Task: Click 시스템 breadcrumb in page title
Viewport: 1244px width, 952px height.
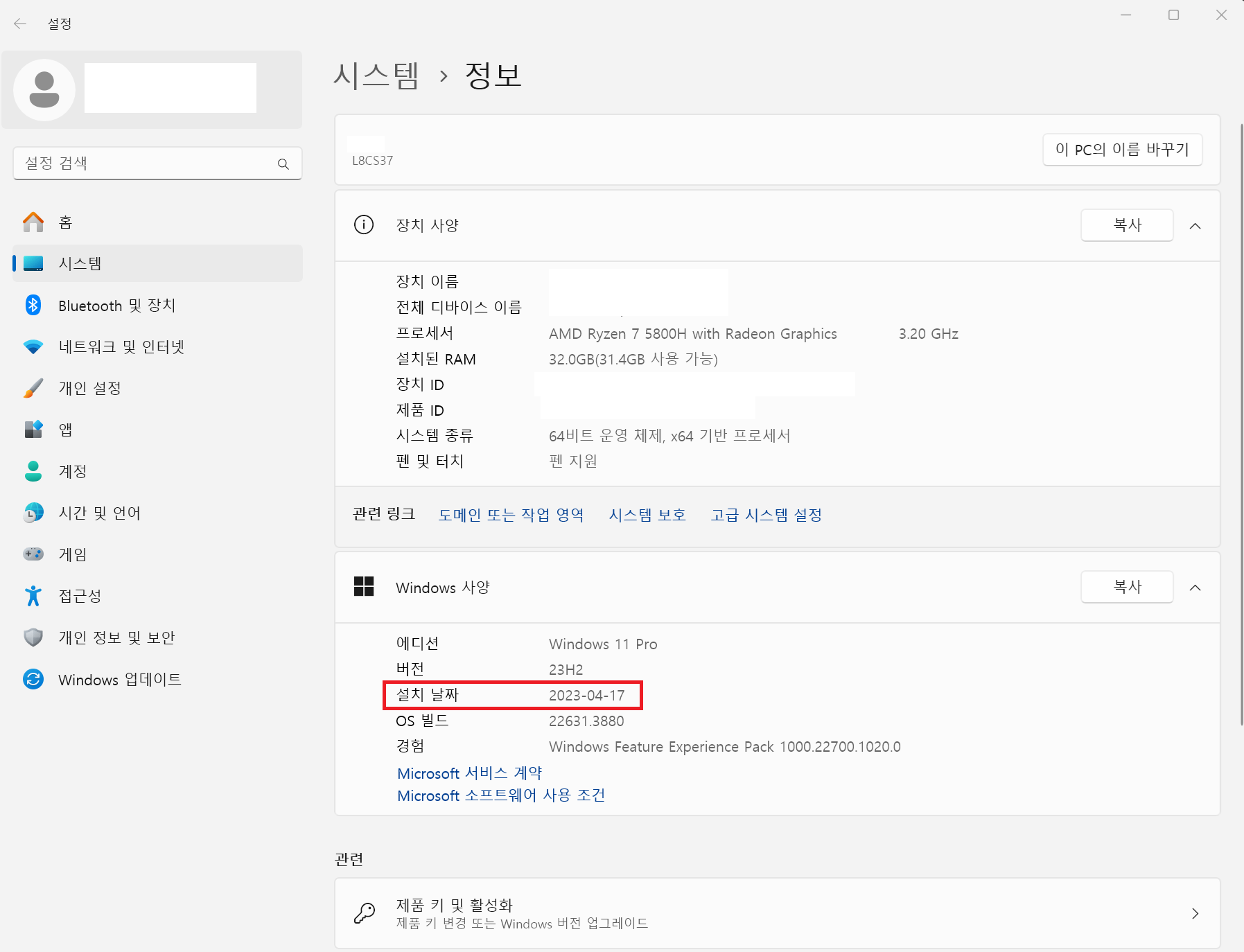Action: point(376,75)
